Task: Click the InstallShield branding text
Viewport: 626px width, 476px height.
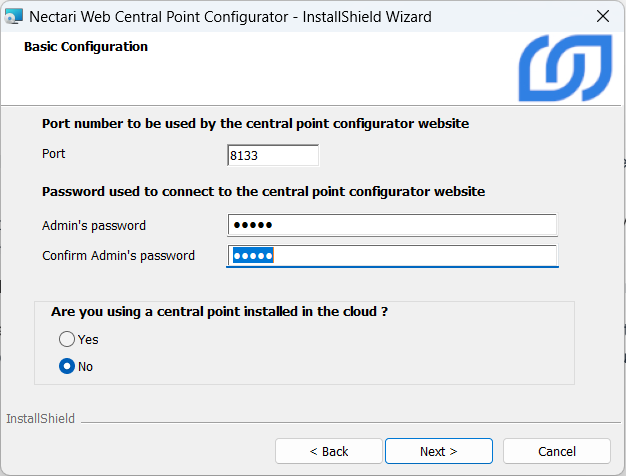Action: coord(41,418)
